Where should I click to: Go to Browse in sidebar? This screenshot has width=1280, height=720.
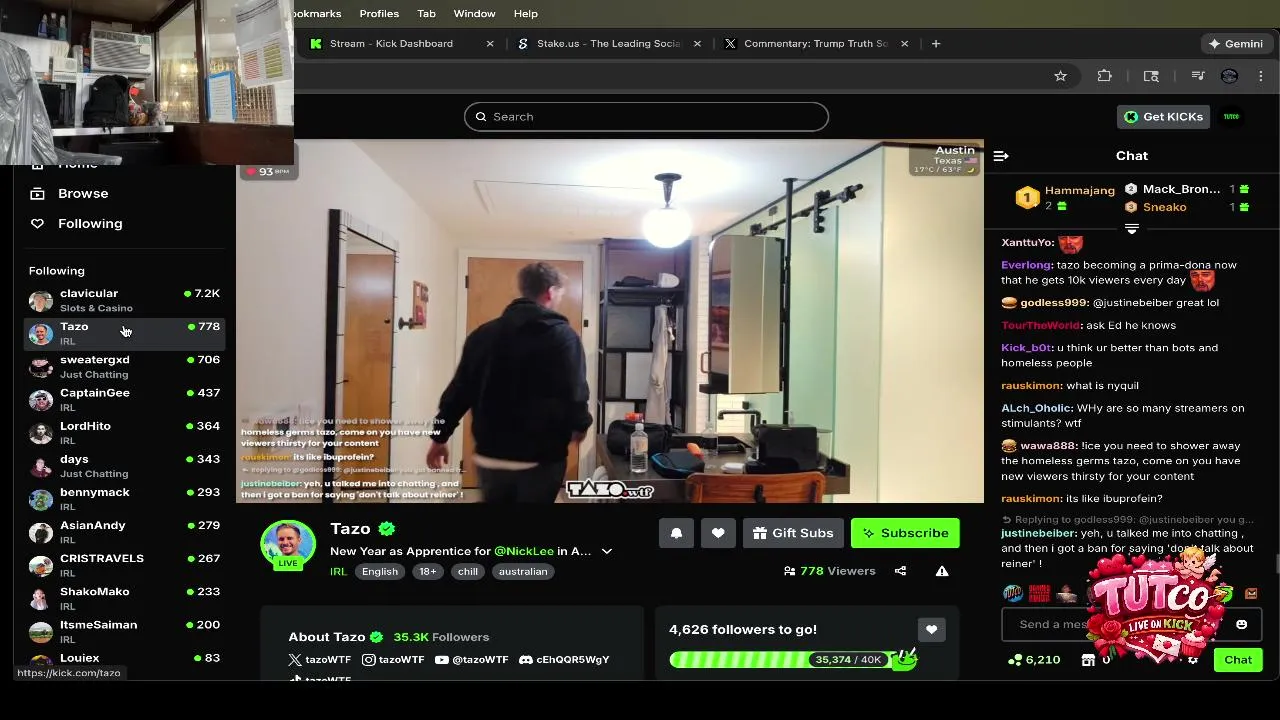point(83,194)
